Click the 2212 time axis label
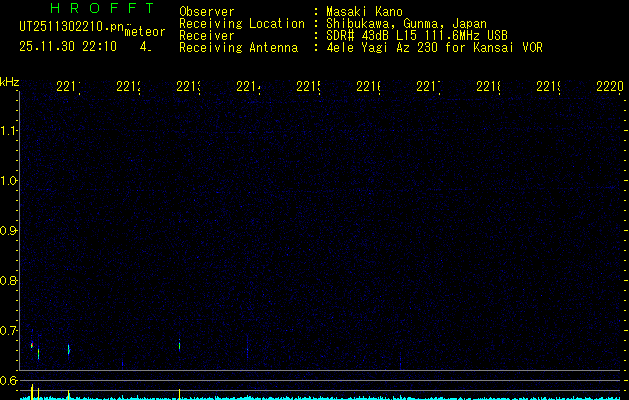 (129, 86)
